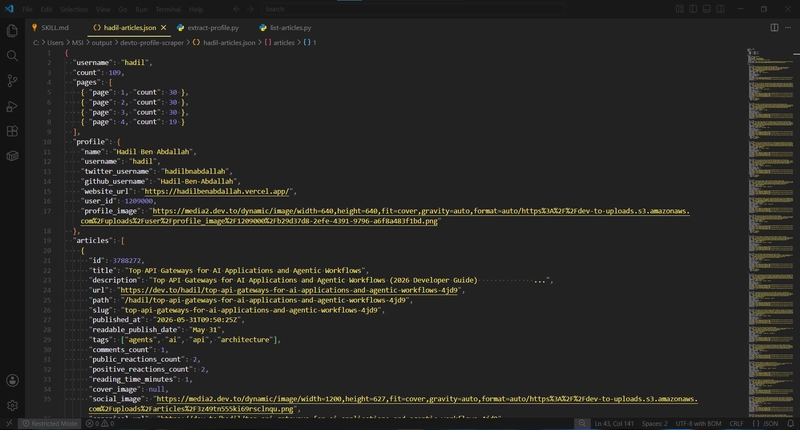The width and height of the screenshot is (800, 430).
Task: Click the C: drive breadcrumb segment
Action: [36, 43]
